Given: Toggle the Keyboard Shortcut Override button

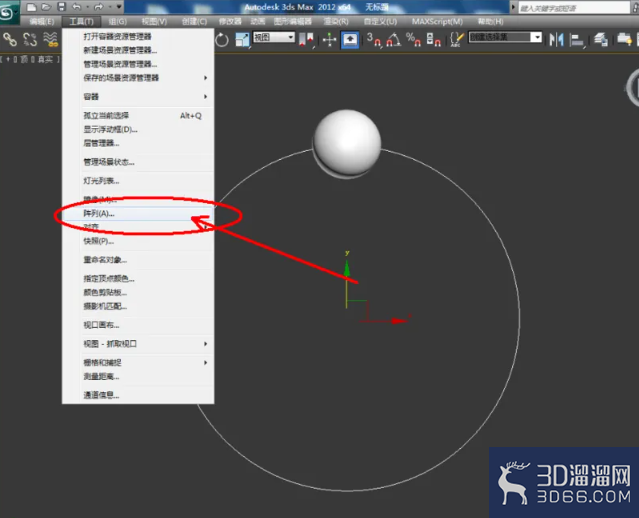Looking at the screenshot, I should point(350,40).
